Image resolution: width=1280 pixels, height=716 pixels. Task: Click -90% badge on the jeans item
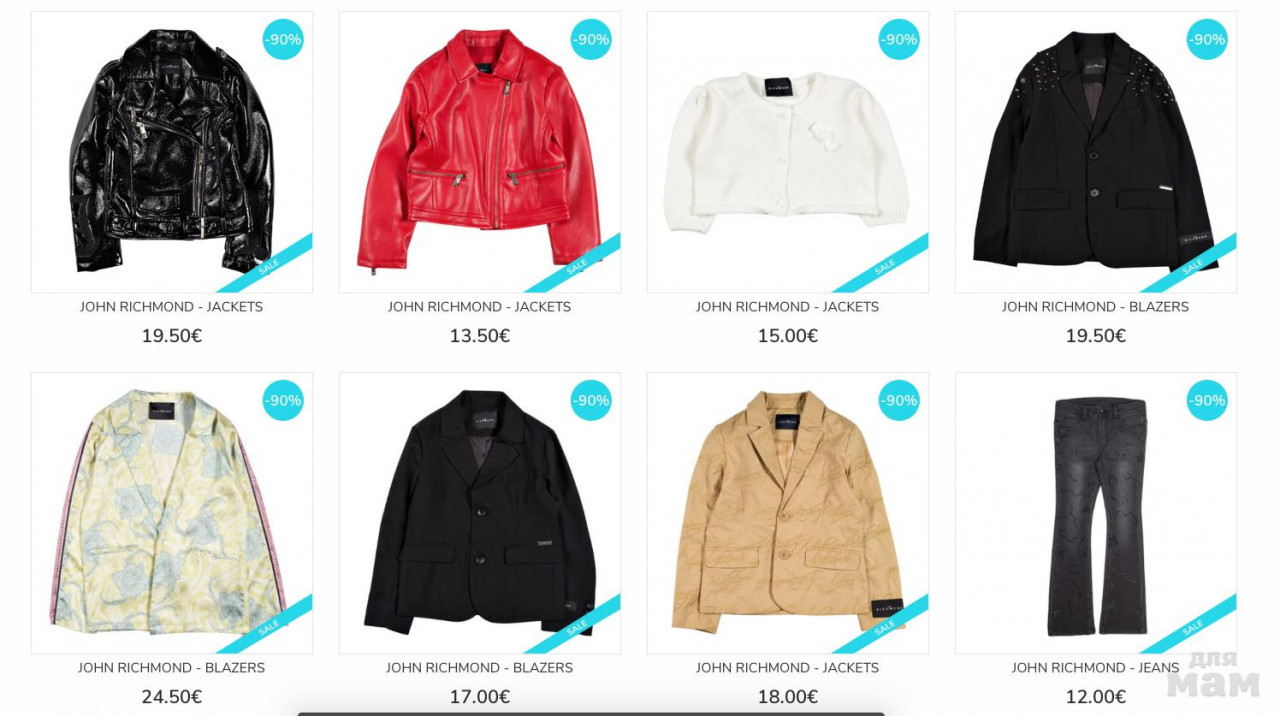pos(1207,400)
